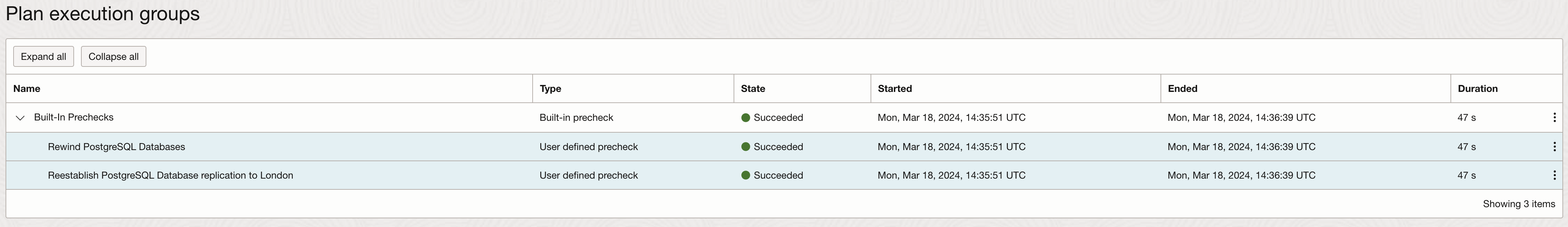Select Started column header
Viewport: 1568px width, 227px height.
coord(895,88)
